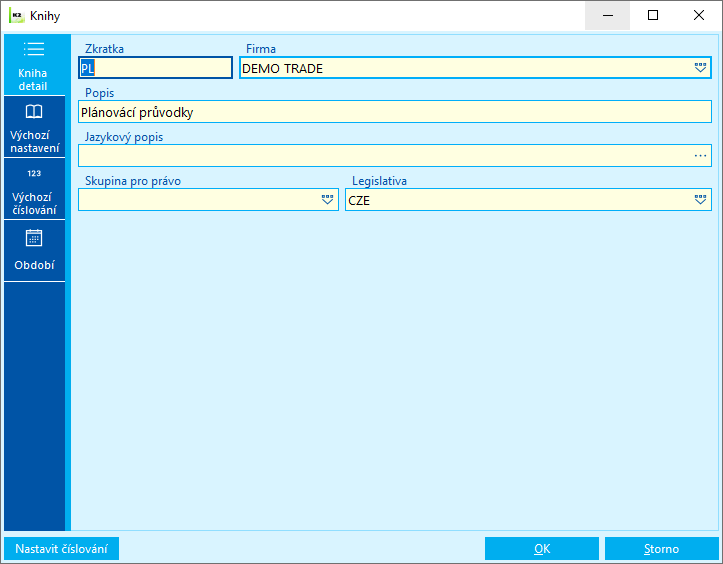
Task: Click the Nastavit číslování button
Action: [x=61, y=549]
